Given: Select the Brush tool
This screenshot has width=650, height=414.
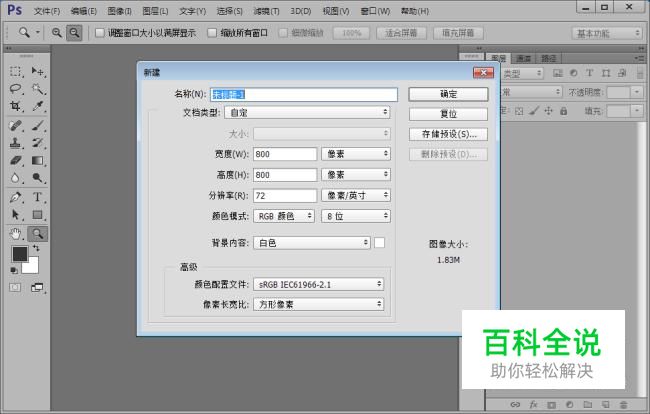Looking at the screenshot, I should point(38,126).
